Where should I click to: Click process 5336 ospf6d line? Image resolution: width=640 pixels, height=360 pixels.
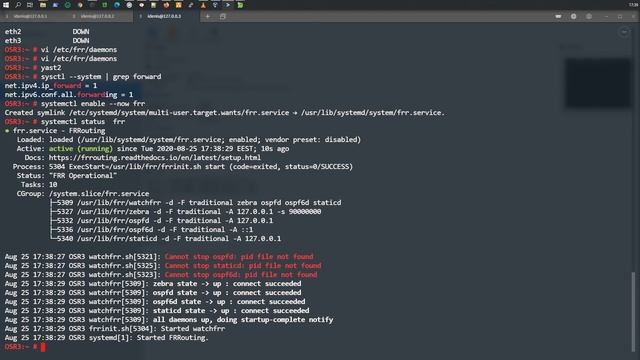[x=151, y=229]
